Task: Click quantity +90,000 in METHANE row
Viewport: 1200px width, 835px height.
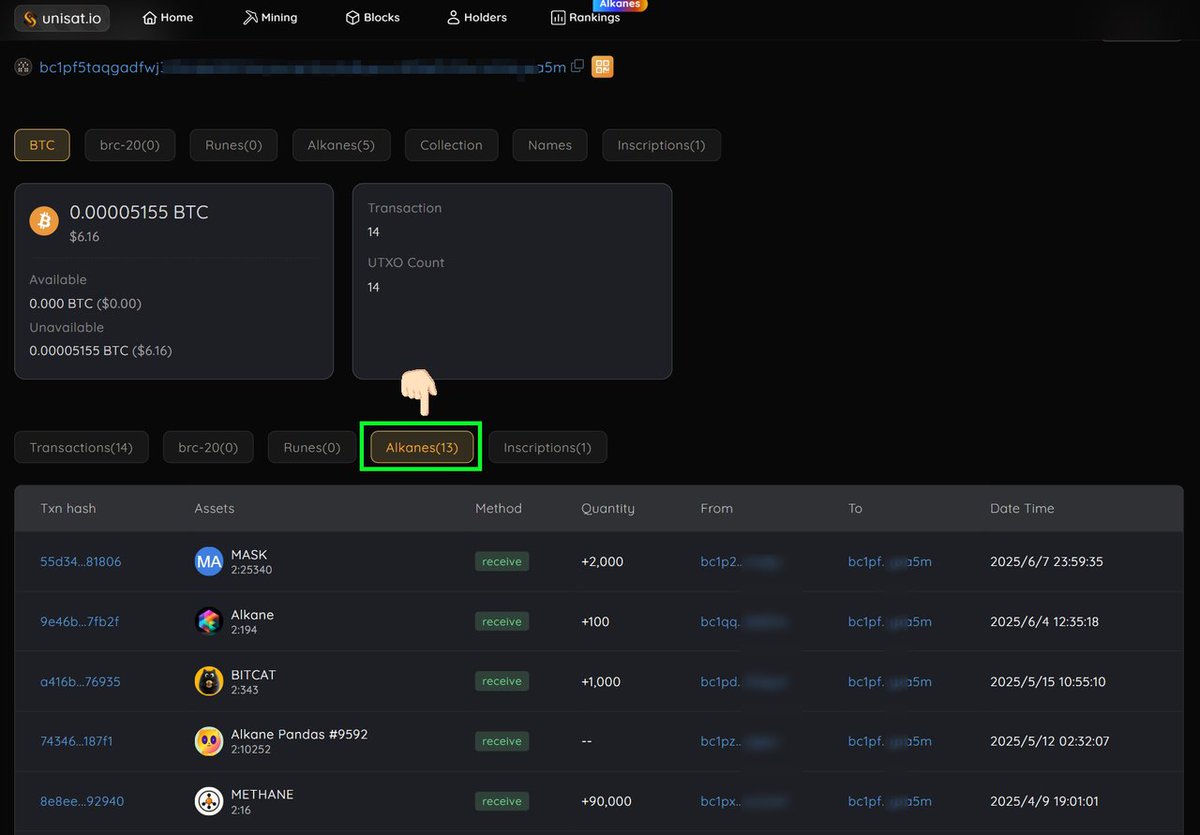Action: [606, 801]
